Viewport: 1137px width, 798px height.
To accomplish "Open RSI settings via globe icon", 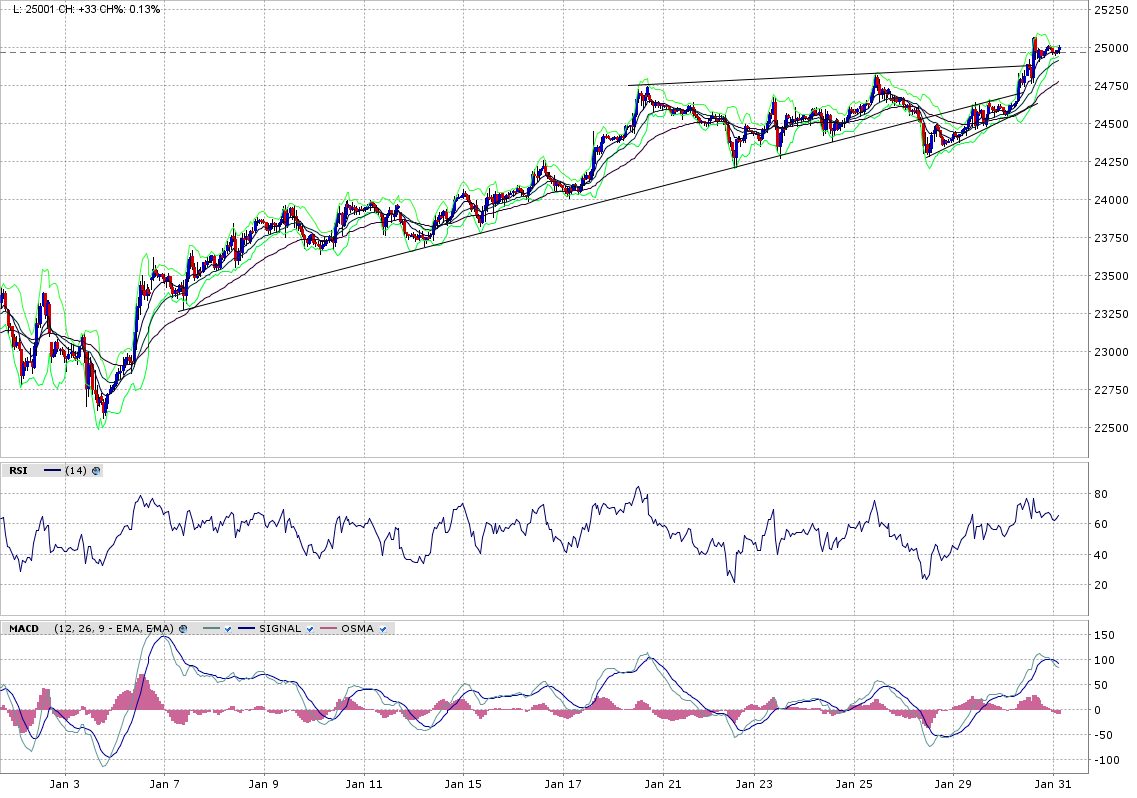I will click(x=97, y=470).
